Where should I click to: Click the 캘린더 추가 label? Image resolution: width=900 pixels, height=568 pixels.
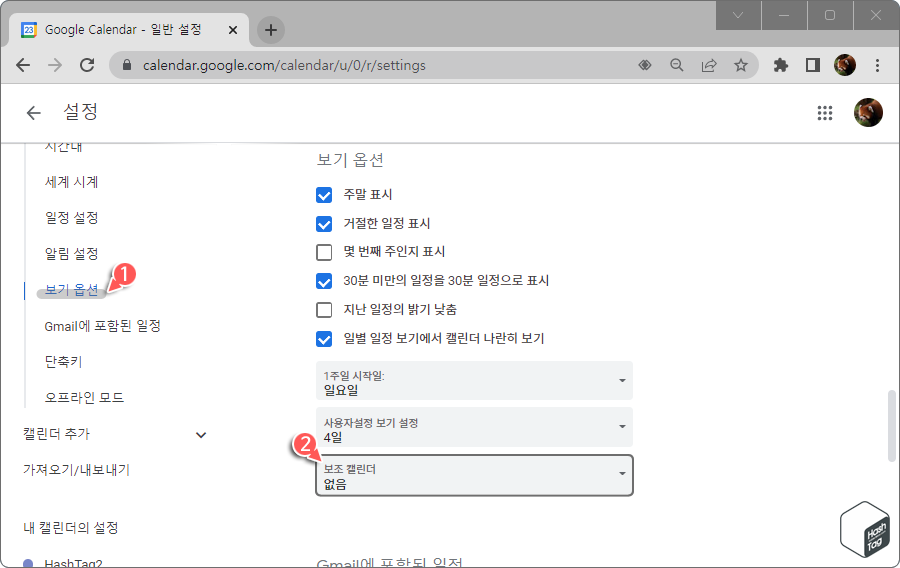click(x=56, y=434)
